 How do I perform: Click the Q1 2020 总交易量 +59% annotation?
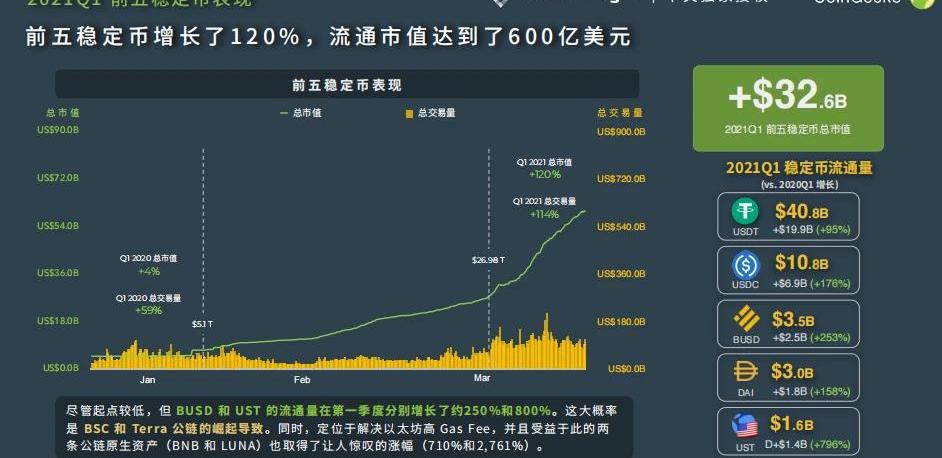click(x=148, y=304)
